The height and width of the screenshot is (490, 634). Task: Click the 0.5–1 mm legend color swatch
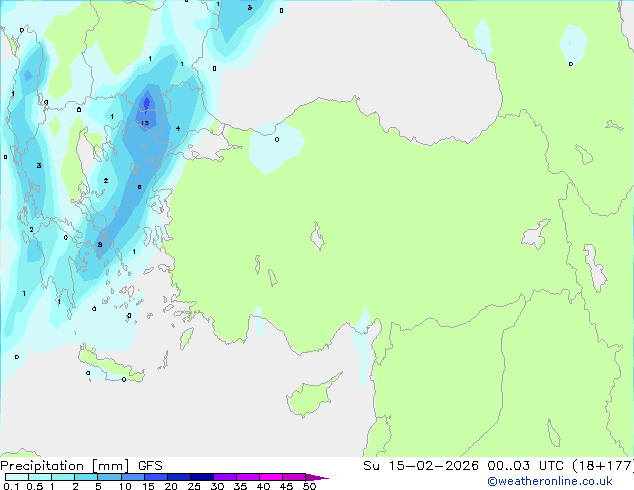40,477
